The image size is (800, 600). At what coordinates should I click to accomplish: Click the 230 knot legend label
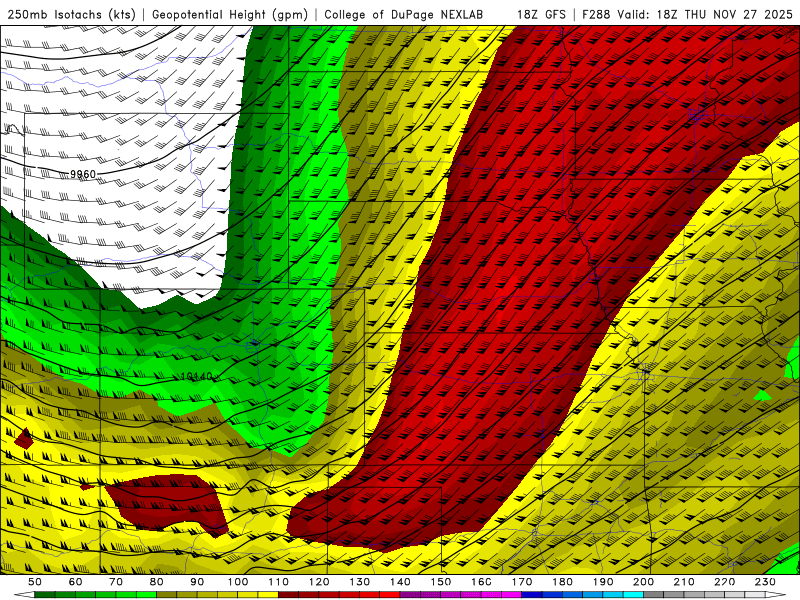(765, 582)
